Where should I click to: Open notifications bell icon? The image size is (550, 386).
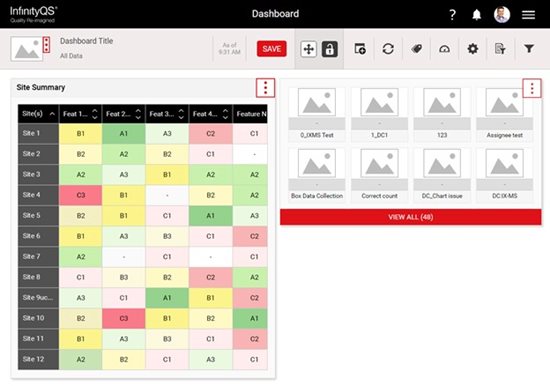click(476, 14)
